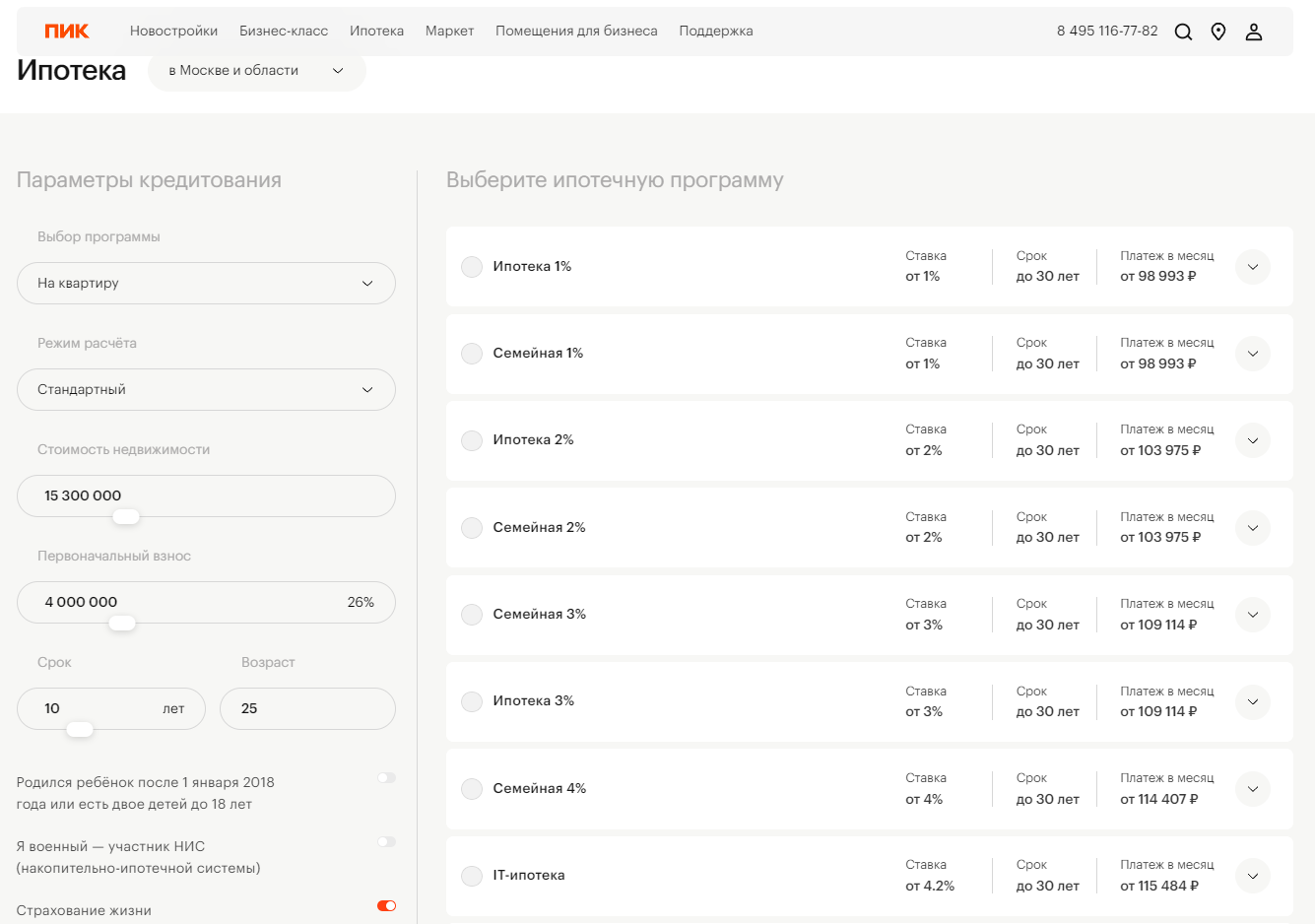Viewport: 1315px width, 924px height.
Task: Click payment 'от 114 407 ₽'
Action: pos(1159,799)
